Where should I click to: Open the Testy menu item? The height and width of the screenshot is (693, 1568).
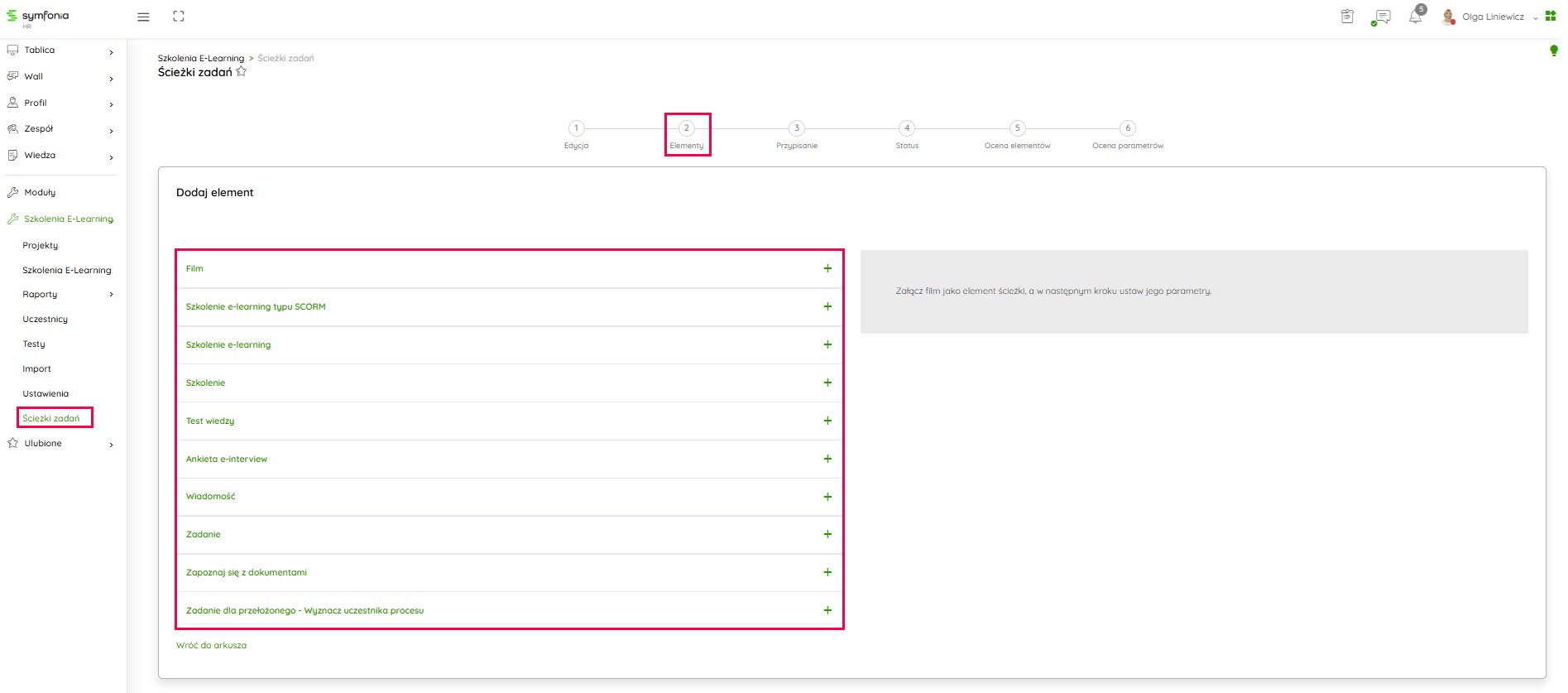click(x=34, y=344)
